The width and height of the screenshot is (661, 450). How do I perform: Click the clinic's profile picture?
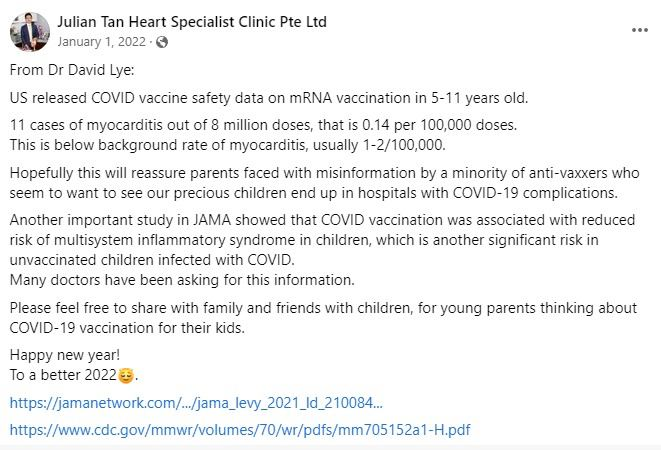[30, 31]
